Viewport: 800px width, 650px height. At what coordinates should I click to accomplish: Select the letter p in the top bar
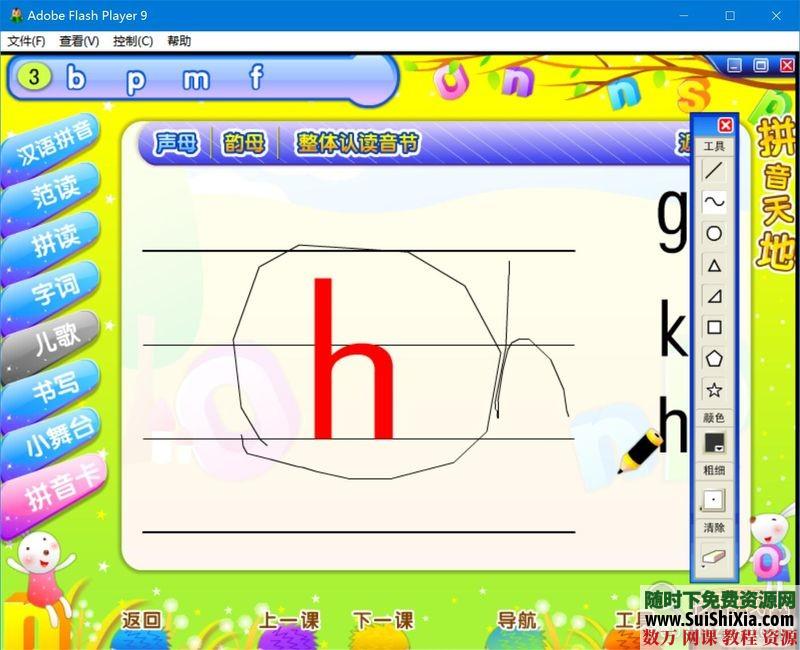pyautogui.click(x=135, y=79)
